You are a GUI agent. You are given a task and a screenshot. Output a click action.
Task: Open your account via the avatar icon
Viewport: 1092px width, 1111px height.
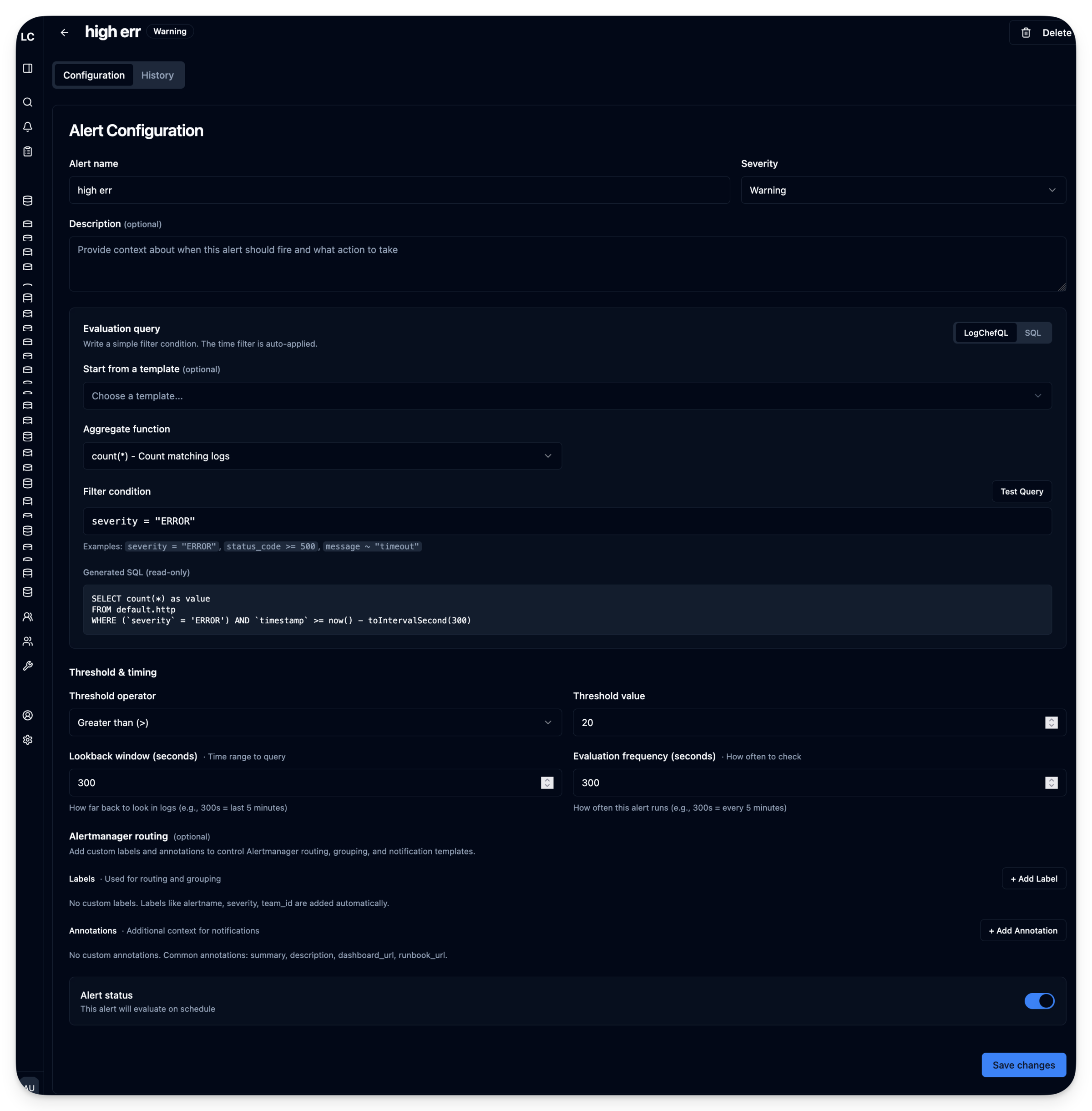(x=28, y=715)
